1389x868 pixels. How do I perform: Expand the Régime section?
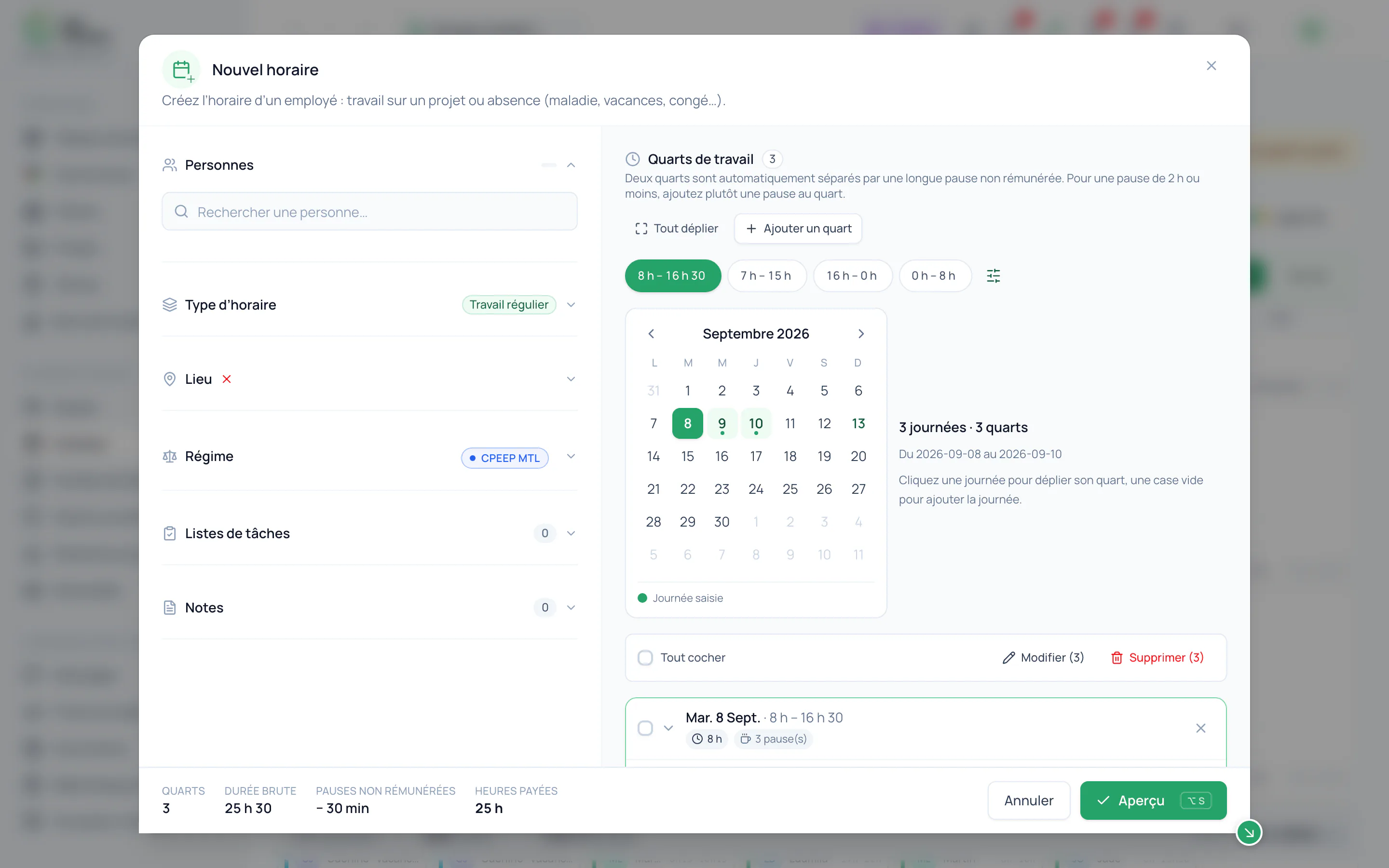[571, 456]
